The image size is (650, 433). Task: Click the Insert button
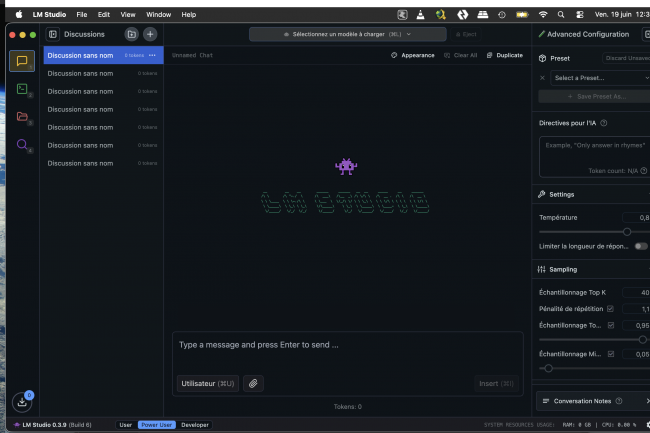[496, 384]
